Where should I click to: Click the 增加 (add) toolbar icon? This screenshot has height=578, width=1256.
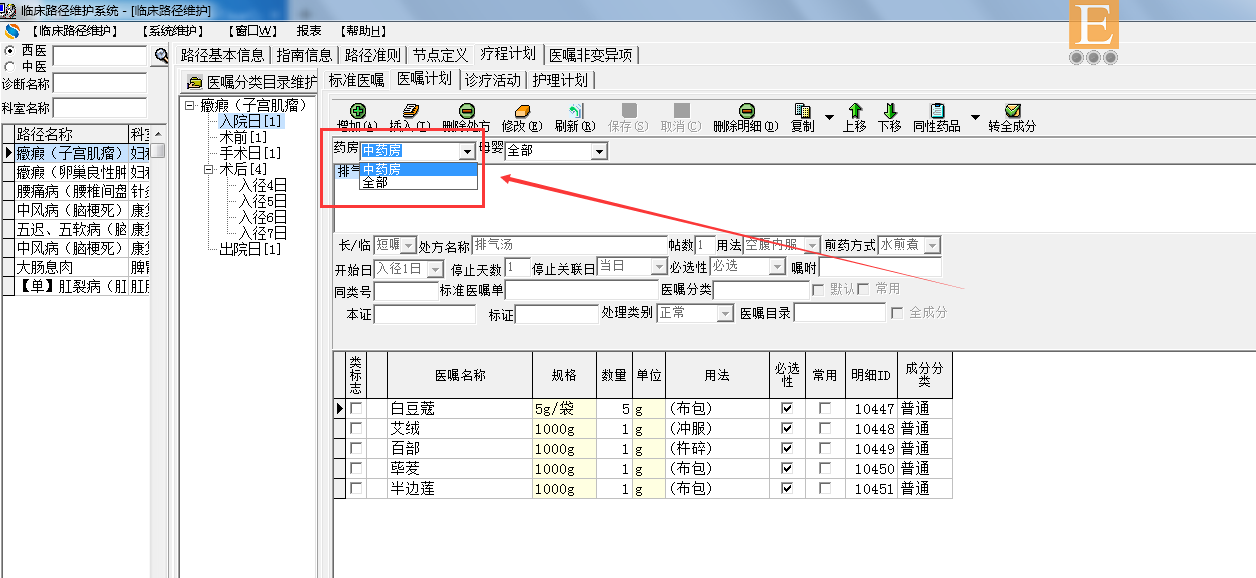(358, 111)
